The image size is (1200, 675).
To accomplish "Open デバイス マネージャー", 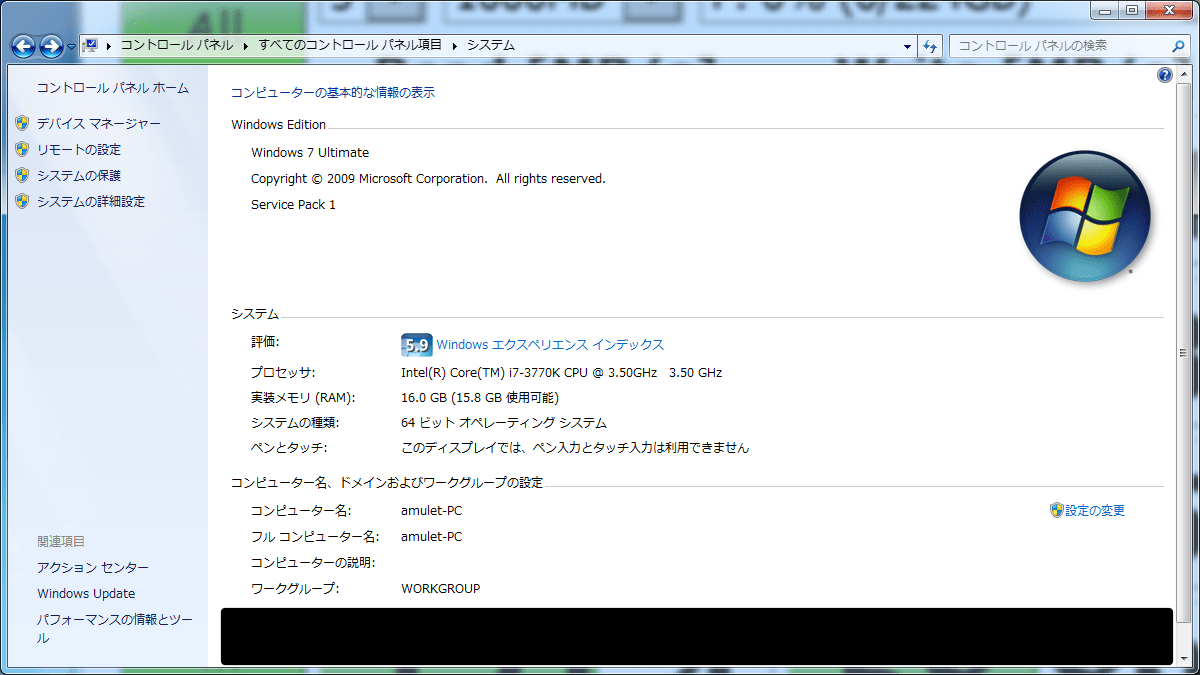I will [x=99, y=123].
